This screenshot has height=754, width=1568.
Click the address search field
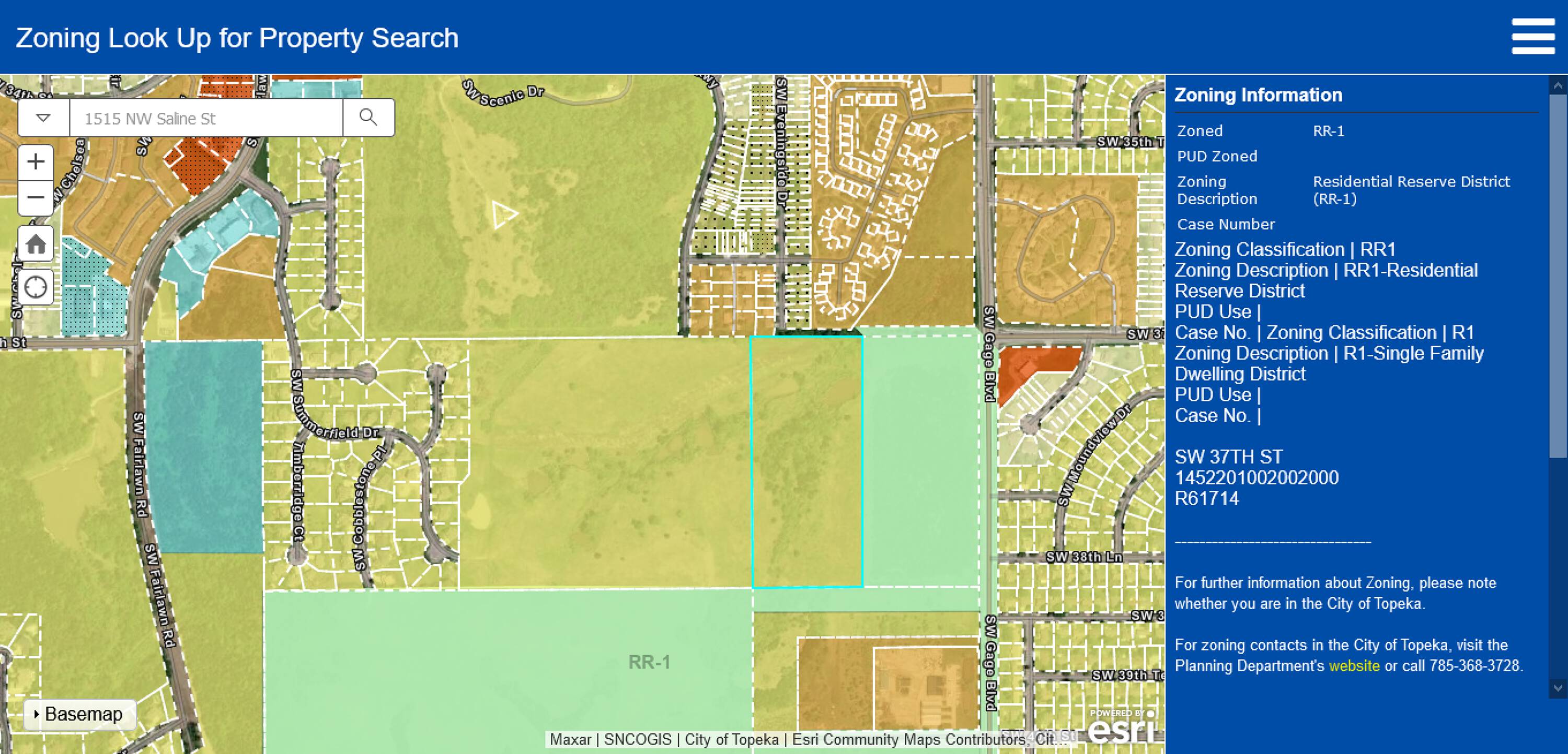point(206,118)
